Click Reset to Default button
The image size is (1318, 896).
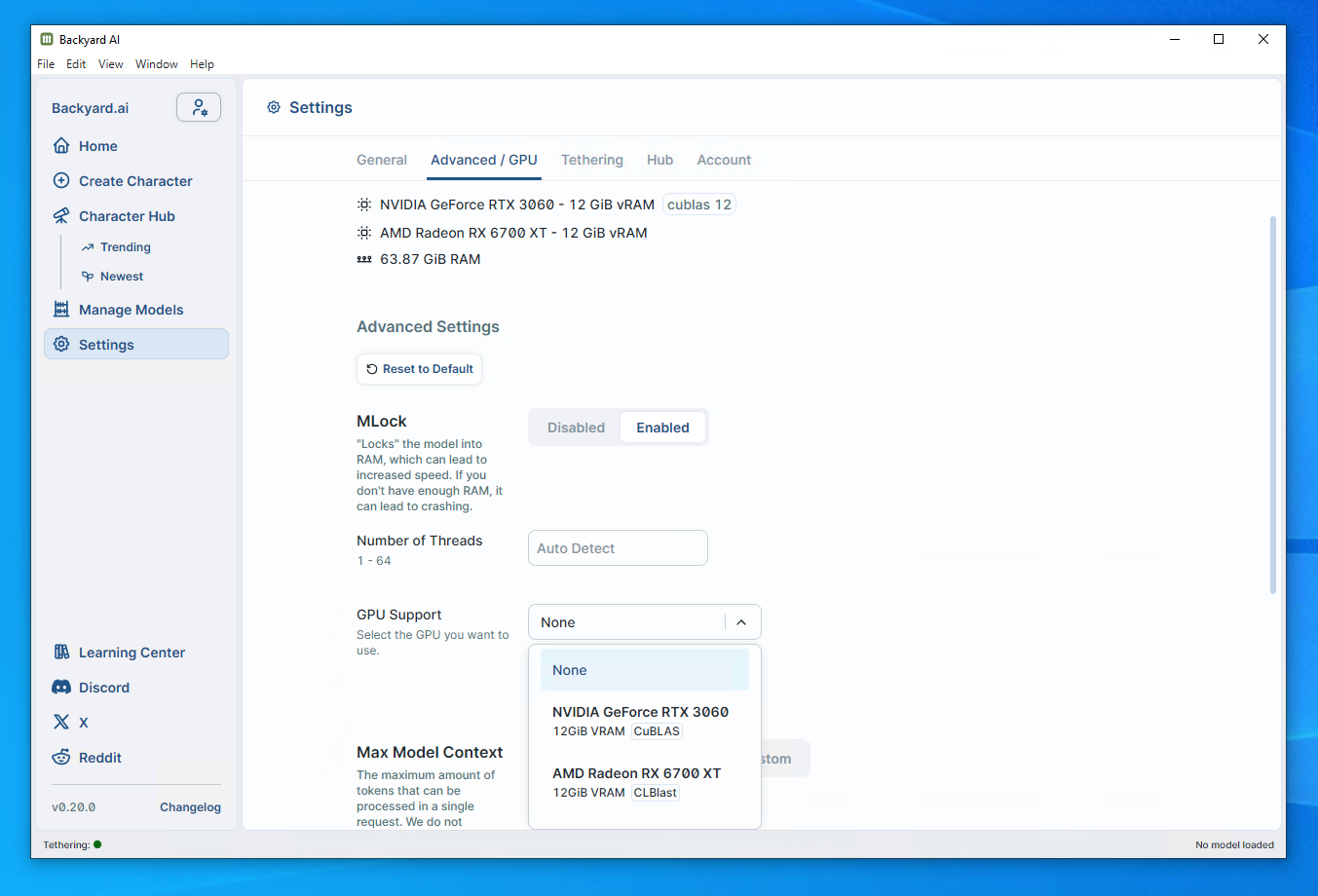point(419,369)
